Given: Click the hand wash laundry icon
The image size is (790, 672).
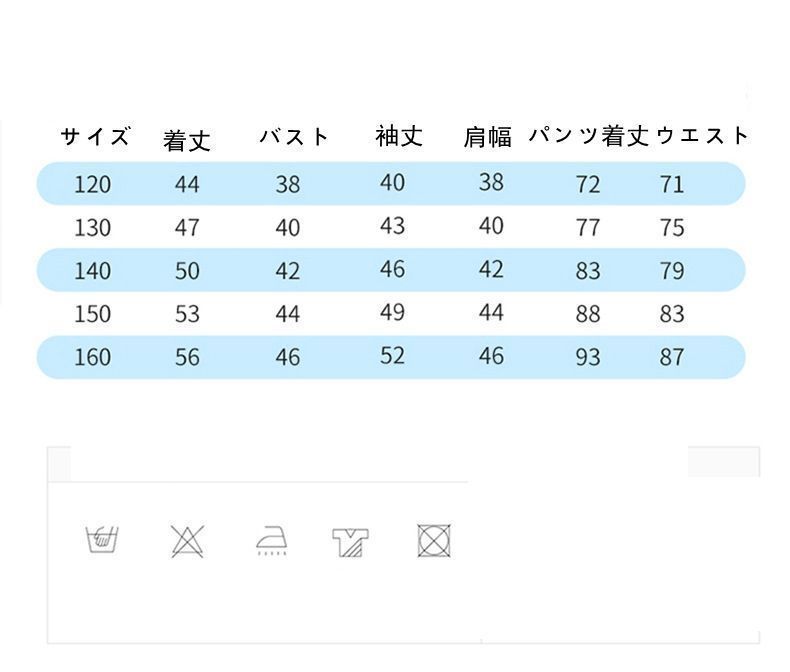Looking at the screenshot, I should [103, 540].
